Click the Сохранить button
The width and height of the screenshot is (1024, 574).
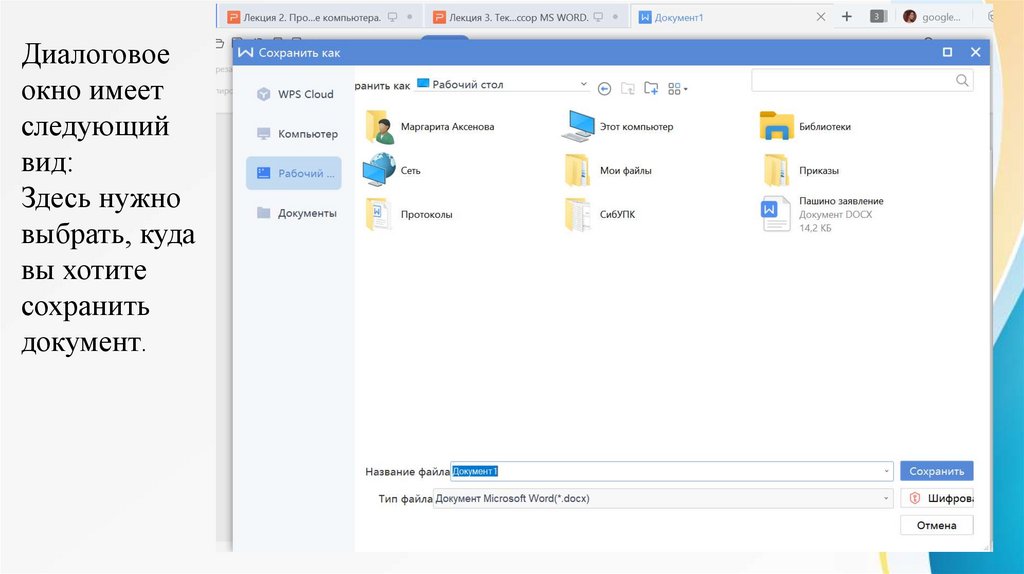936,471
